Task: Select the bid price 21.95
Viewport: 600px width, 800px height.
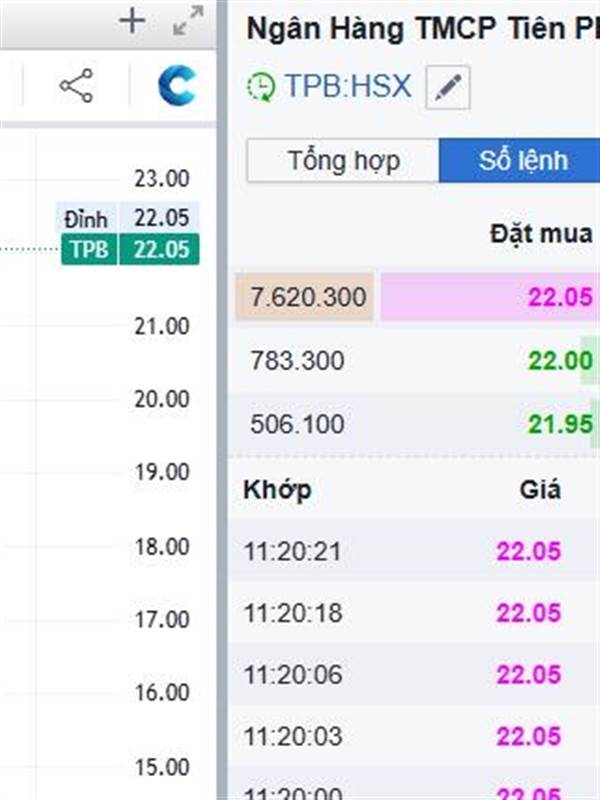Action: pos(560,424)
